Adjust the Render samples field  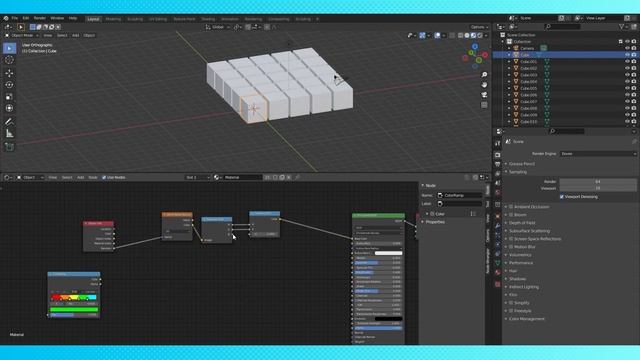(598, 182)
